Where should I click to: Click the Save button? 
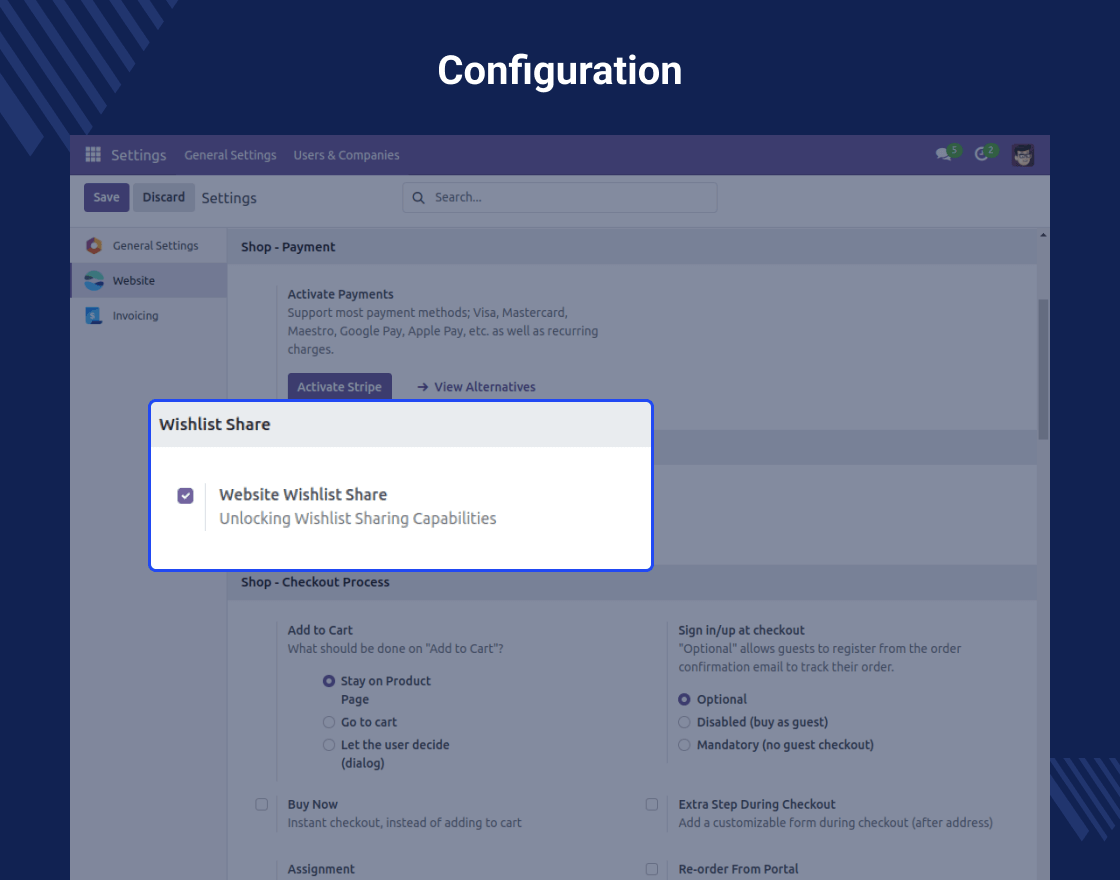106,197
